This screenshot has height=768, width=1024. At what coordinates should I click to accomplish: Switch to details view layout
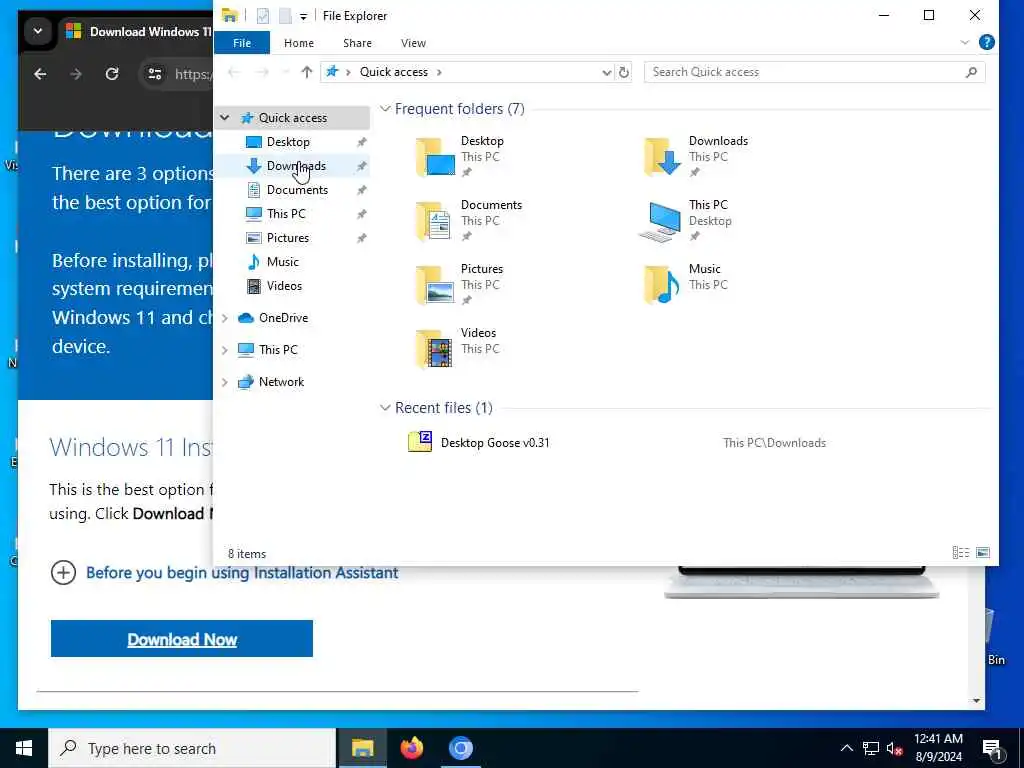[961, 553]
